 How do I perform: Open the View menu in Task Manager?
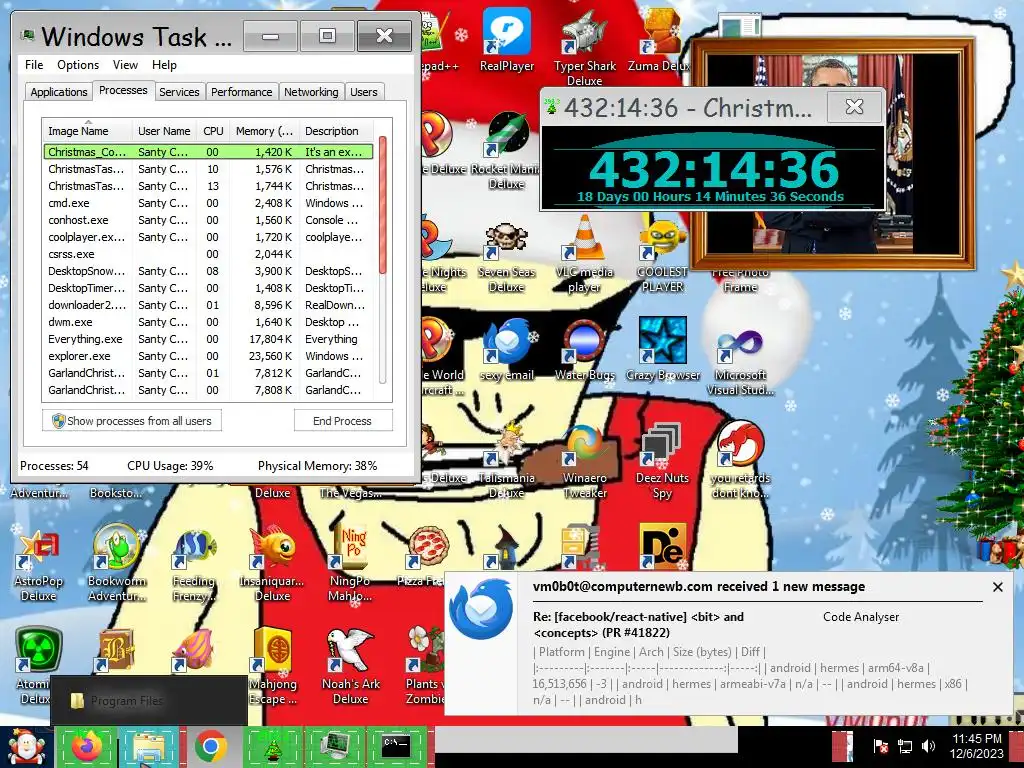[x=125, y=65]
